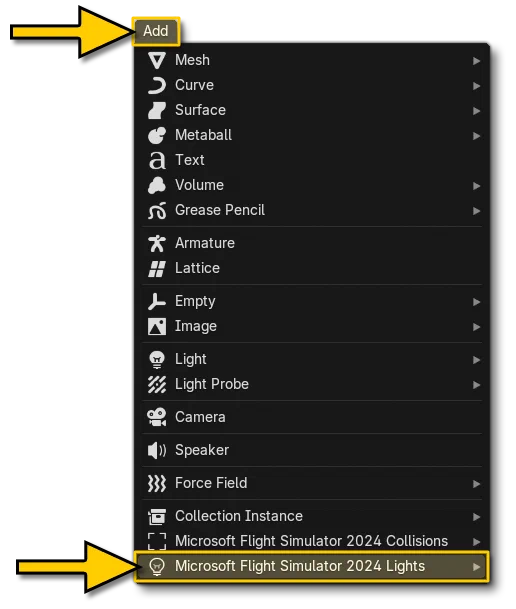
Task: Expand the Light Probe submenu arrow
Action: click(476, 385)
